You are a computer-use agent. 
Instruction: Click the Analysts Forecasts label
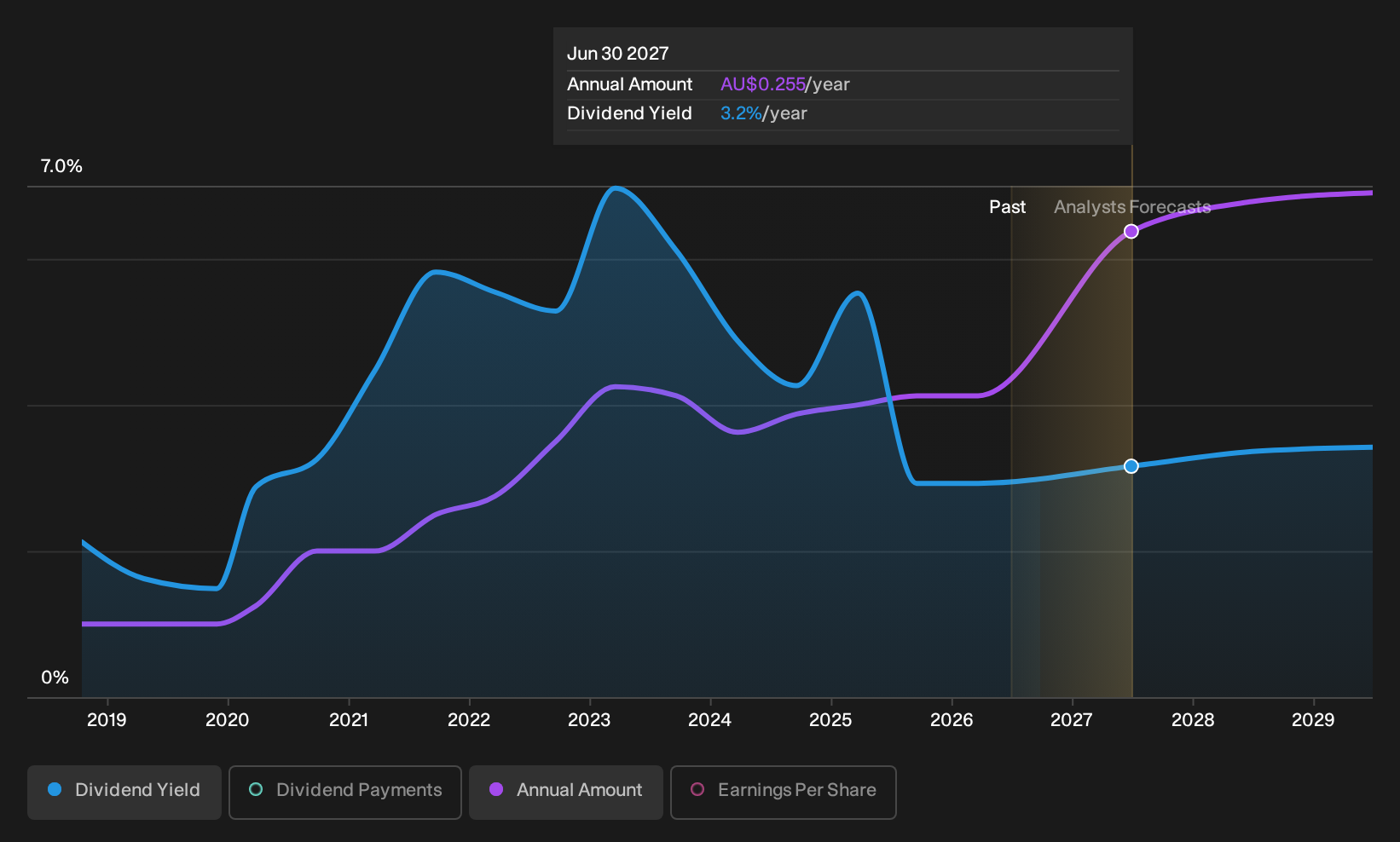(x=1132, y=207)
